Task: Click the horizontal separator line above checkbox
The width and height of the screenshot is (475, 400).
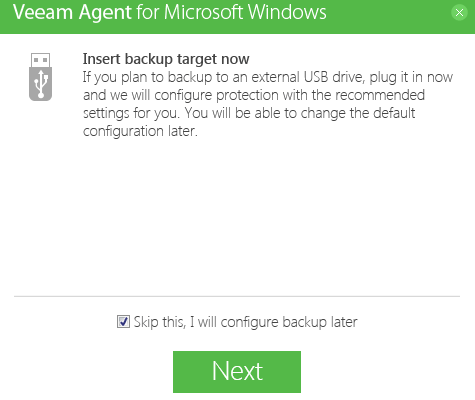Action: coord(237,296)
